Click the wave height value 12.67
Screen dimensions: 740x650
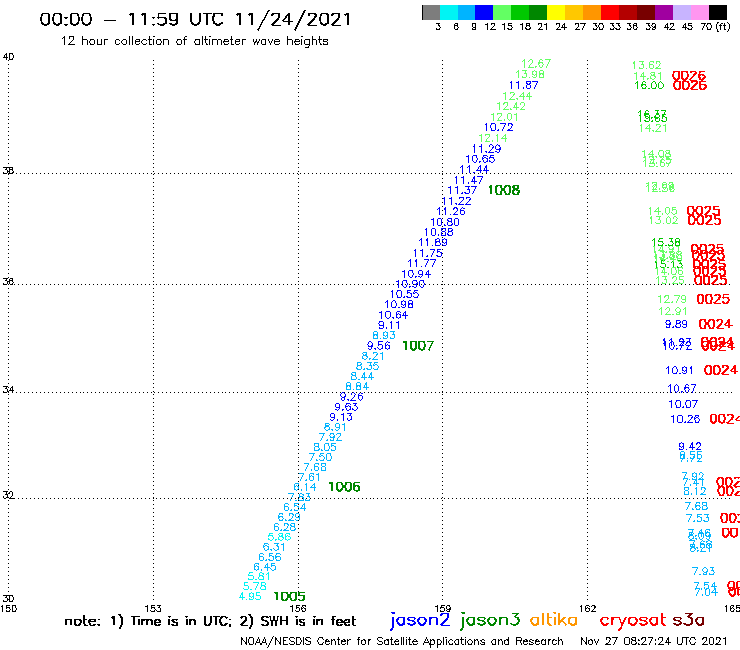536,64
